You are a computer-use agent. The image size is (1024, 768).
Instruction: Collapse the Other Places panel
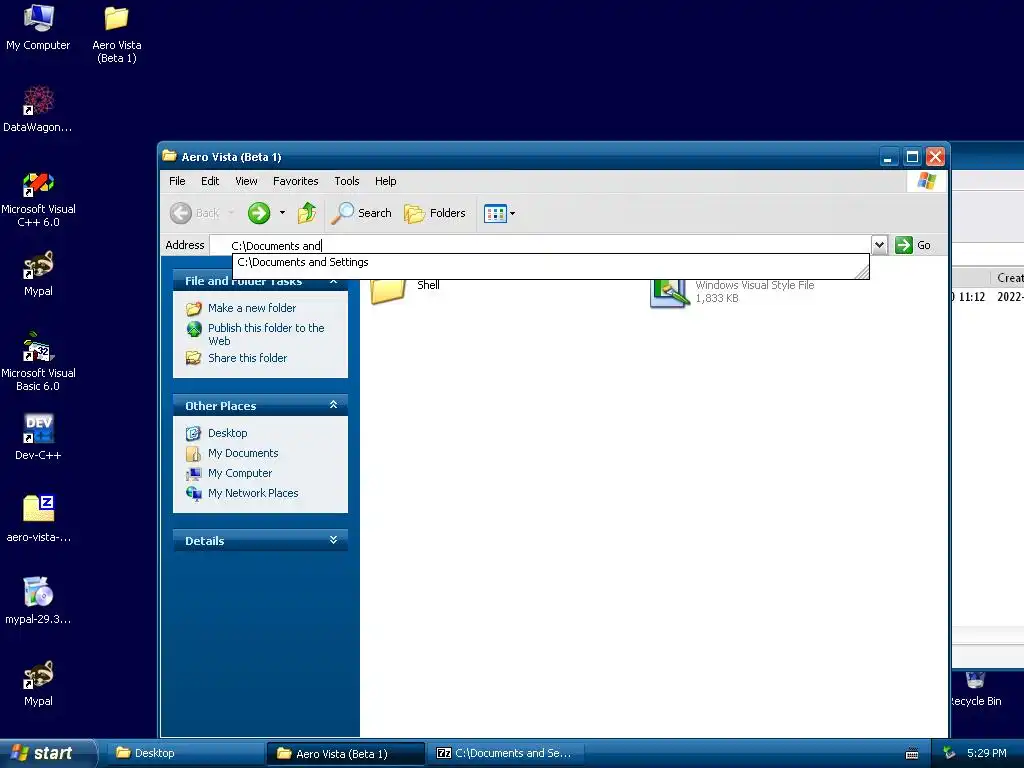(333, 405)
